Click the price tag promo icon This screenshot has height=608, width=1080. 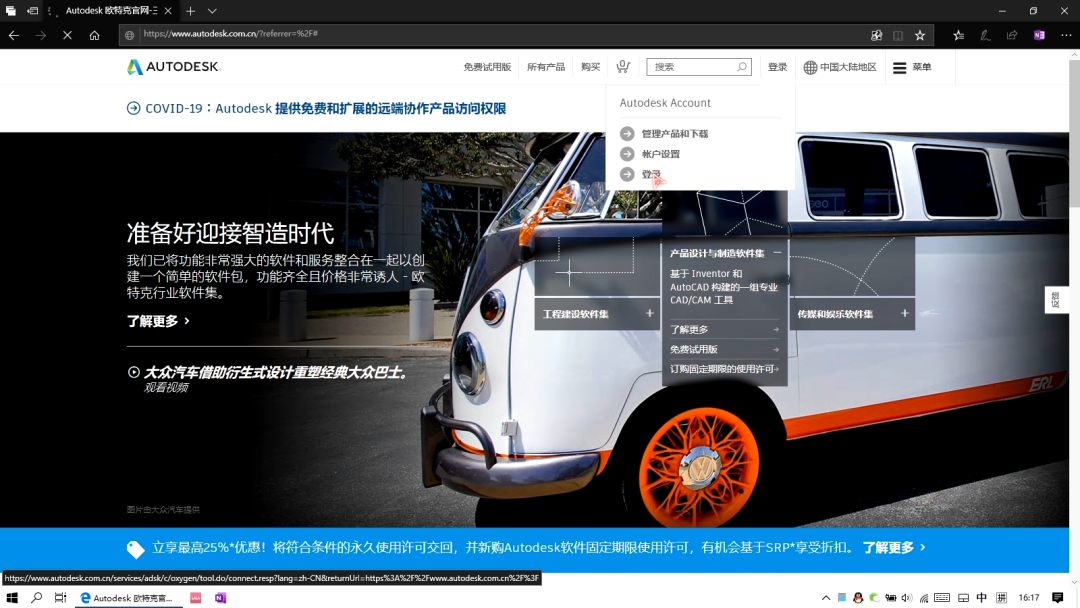[x=136, y=549]
